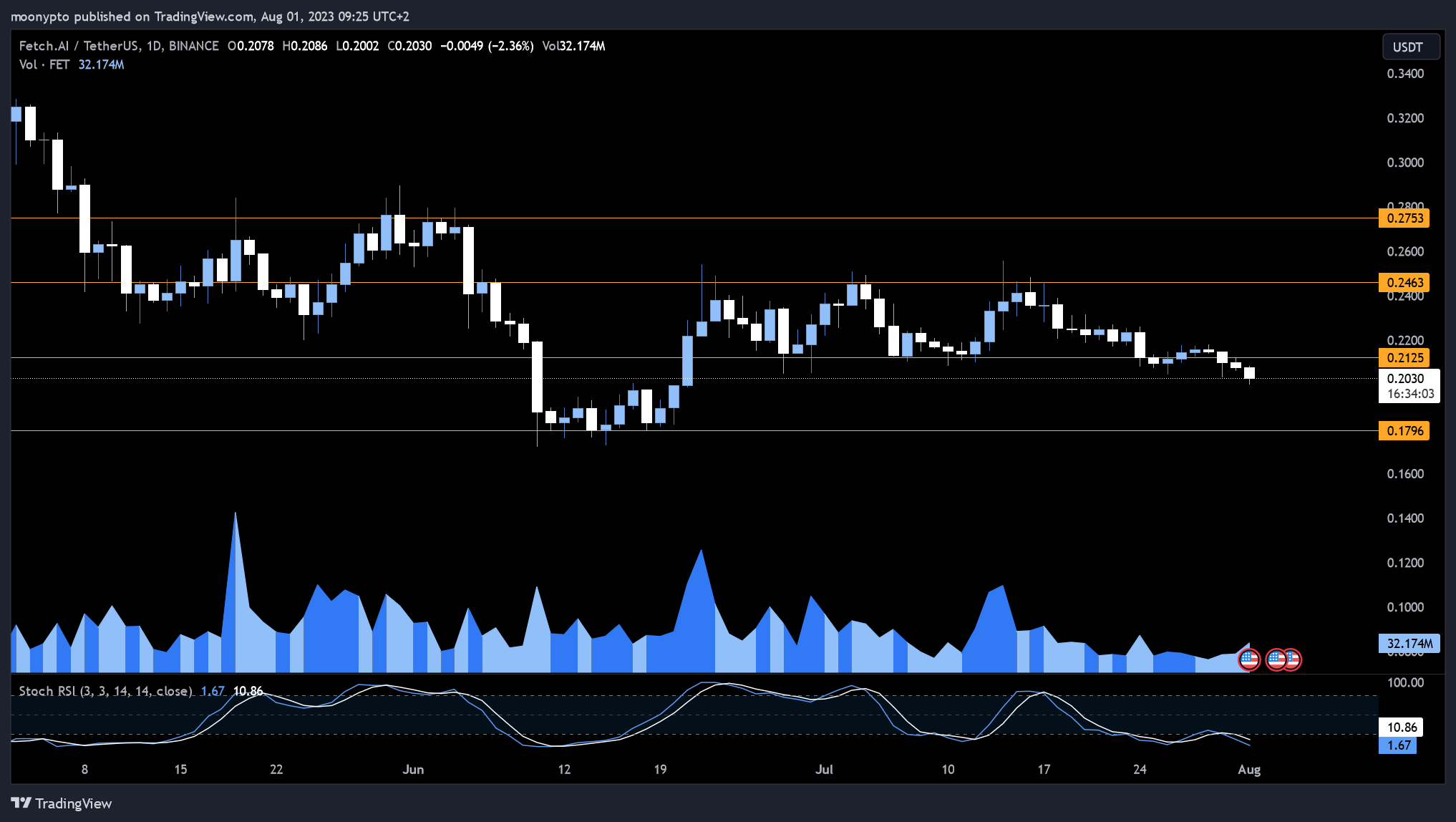Viewport: 1456px width, 822px height.
Task: Click the current price label 0.2030
Action: [1406, 379]
